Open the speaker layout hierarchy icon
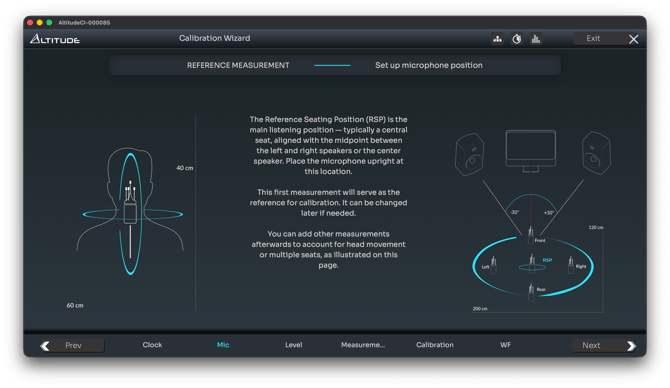 pos(497,39)
